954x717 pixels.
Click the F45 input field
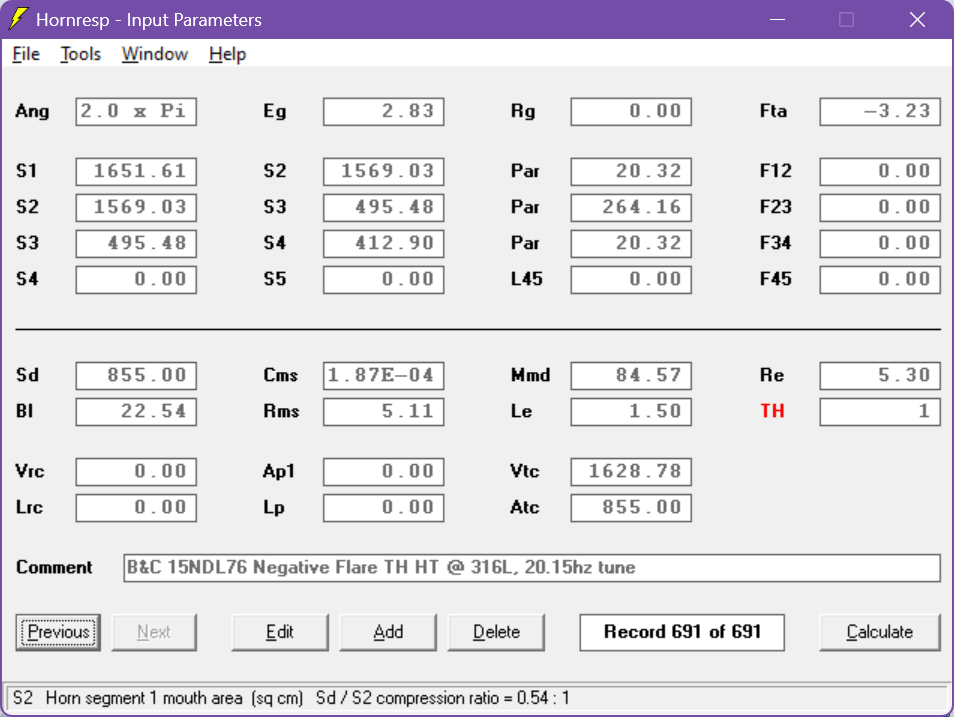tap(880, 279)
